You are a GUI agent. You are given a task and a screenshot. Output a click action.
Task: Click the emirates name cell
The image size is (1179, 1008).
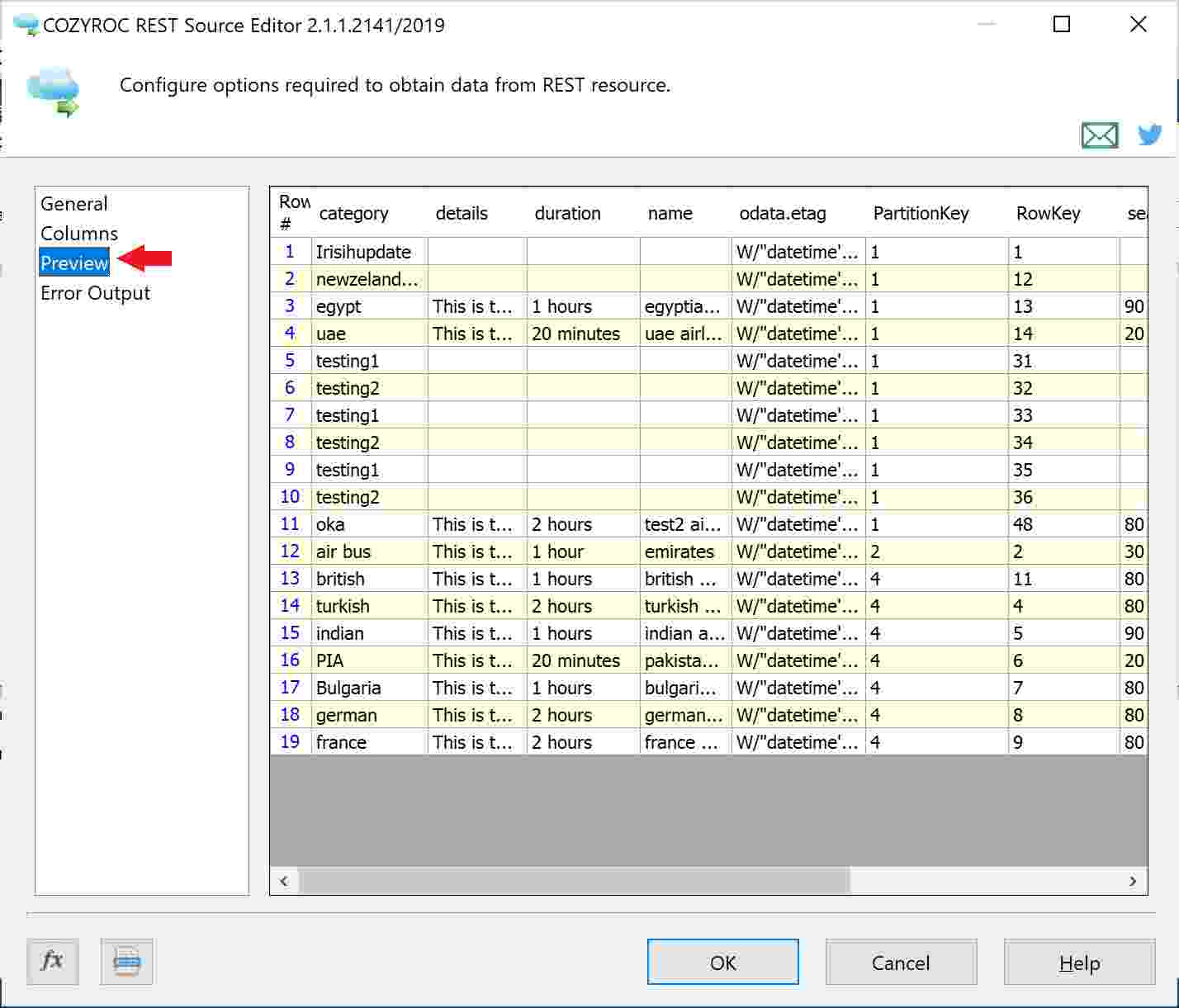pyautogui.click(x=686, y=551)
